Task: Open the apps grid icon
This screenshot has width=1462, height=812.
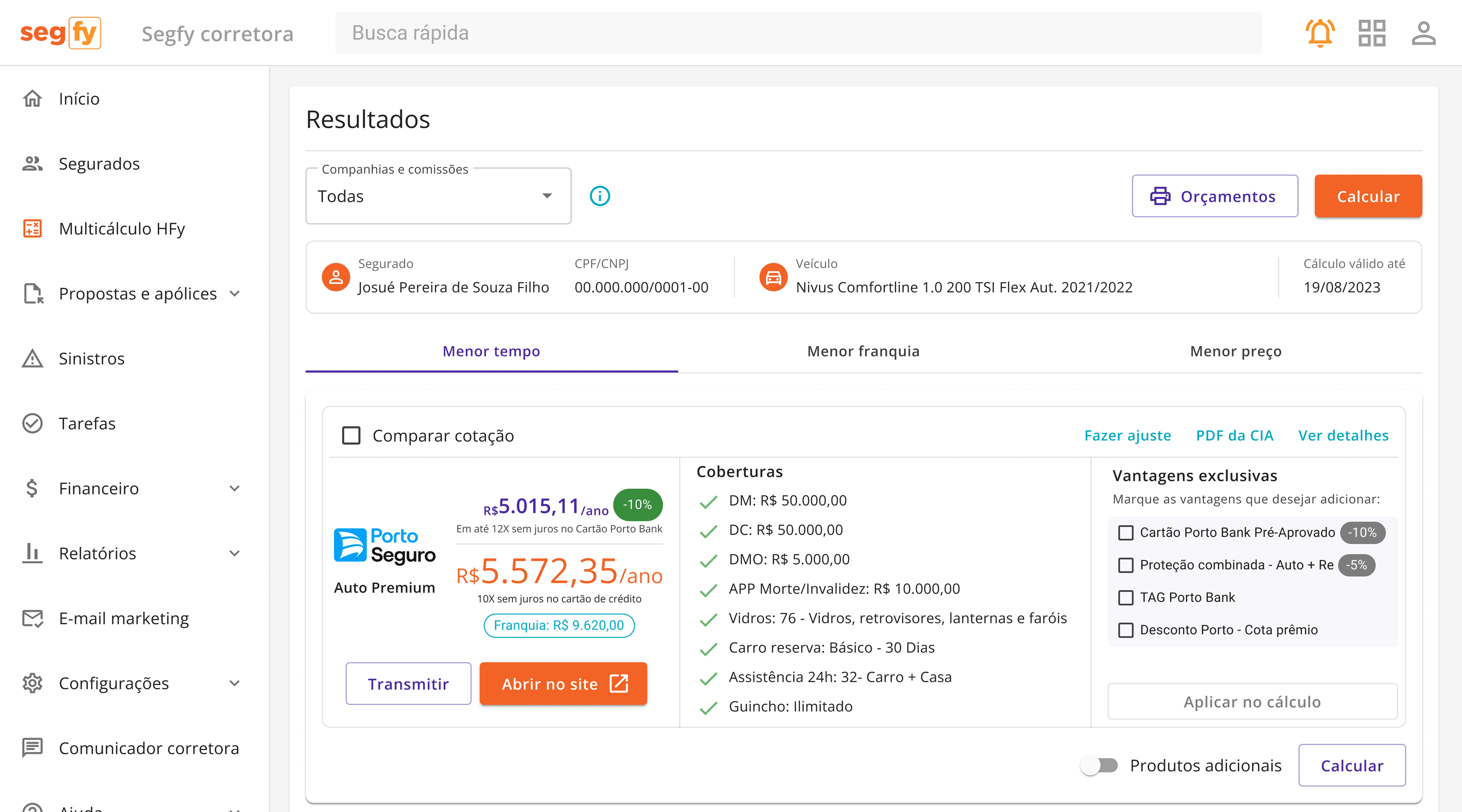Action: coord(1372,33)
